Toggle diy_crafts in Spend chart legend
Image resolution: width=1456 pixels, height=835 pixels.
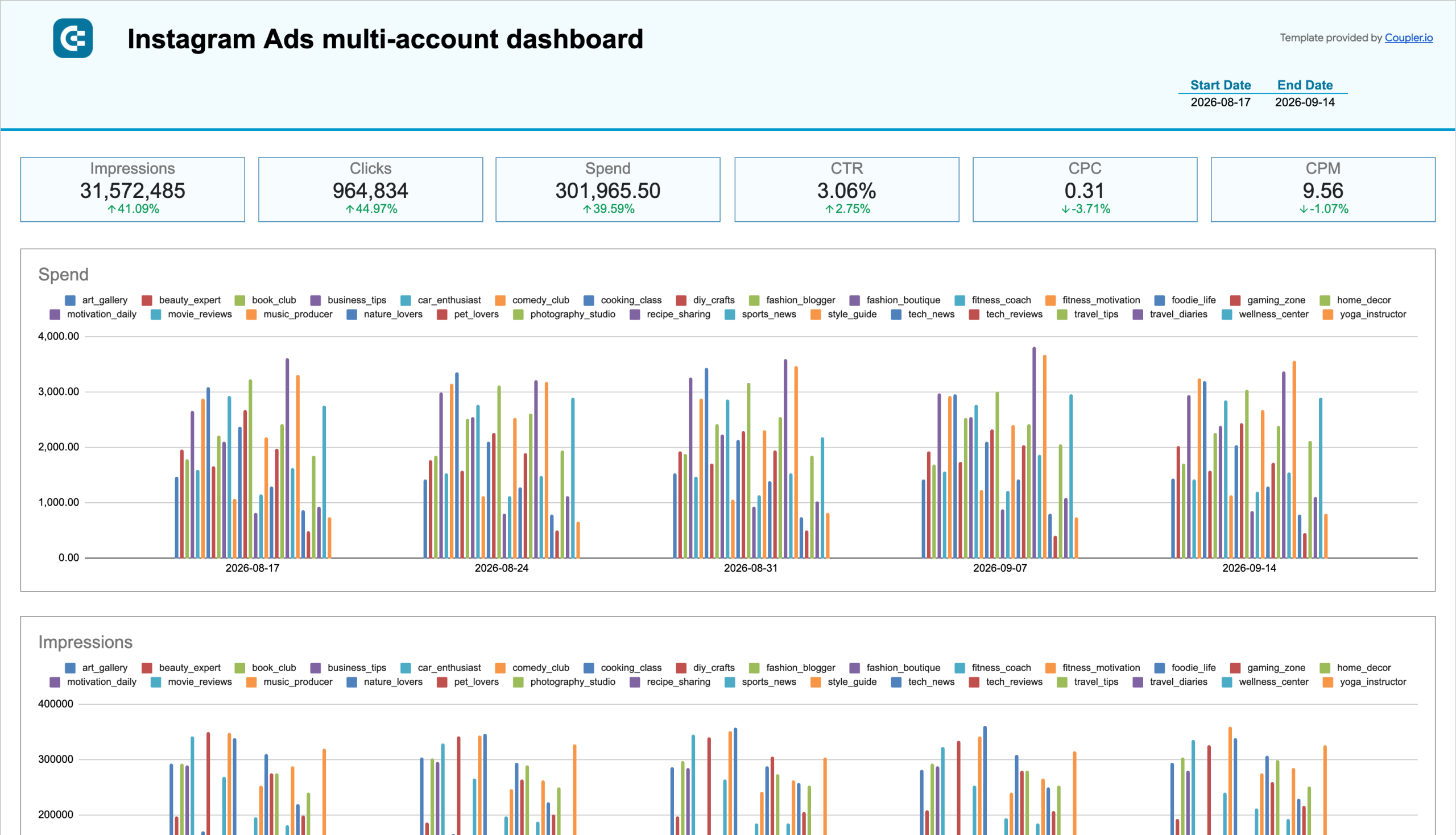[705, 300]
